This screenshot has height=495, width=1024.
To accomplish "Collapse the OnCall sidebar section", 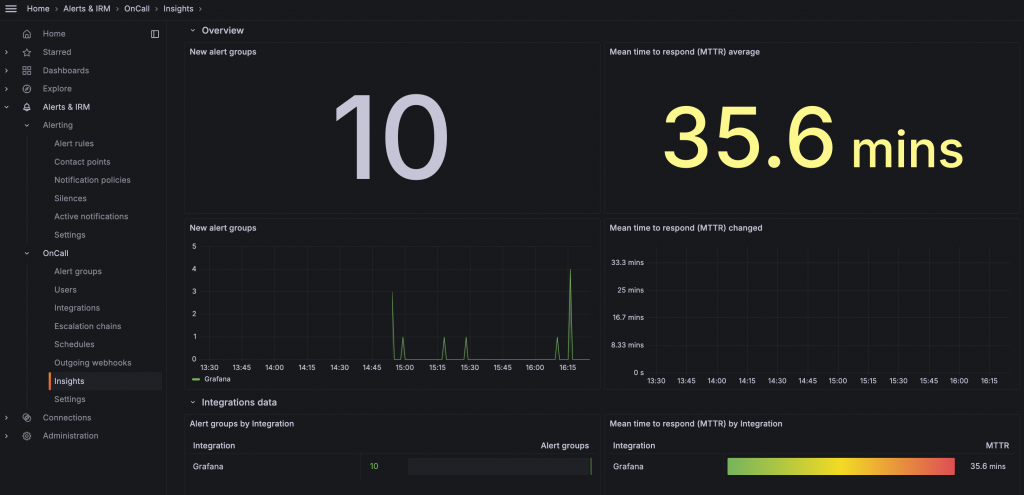I will pyautogui.click(x=27, y=253).
